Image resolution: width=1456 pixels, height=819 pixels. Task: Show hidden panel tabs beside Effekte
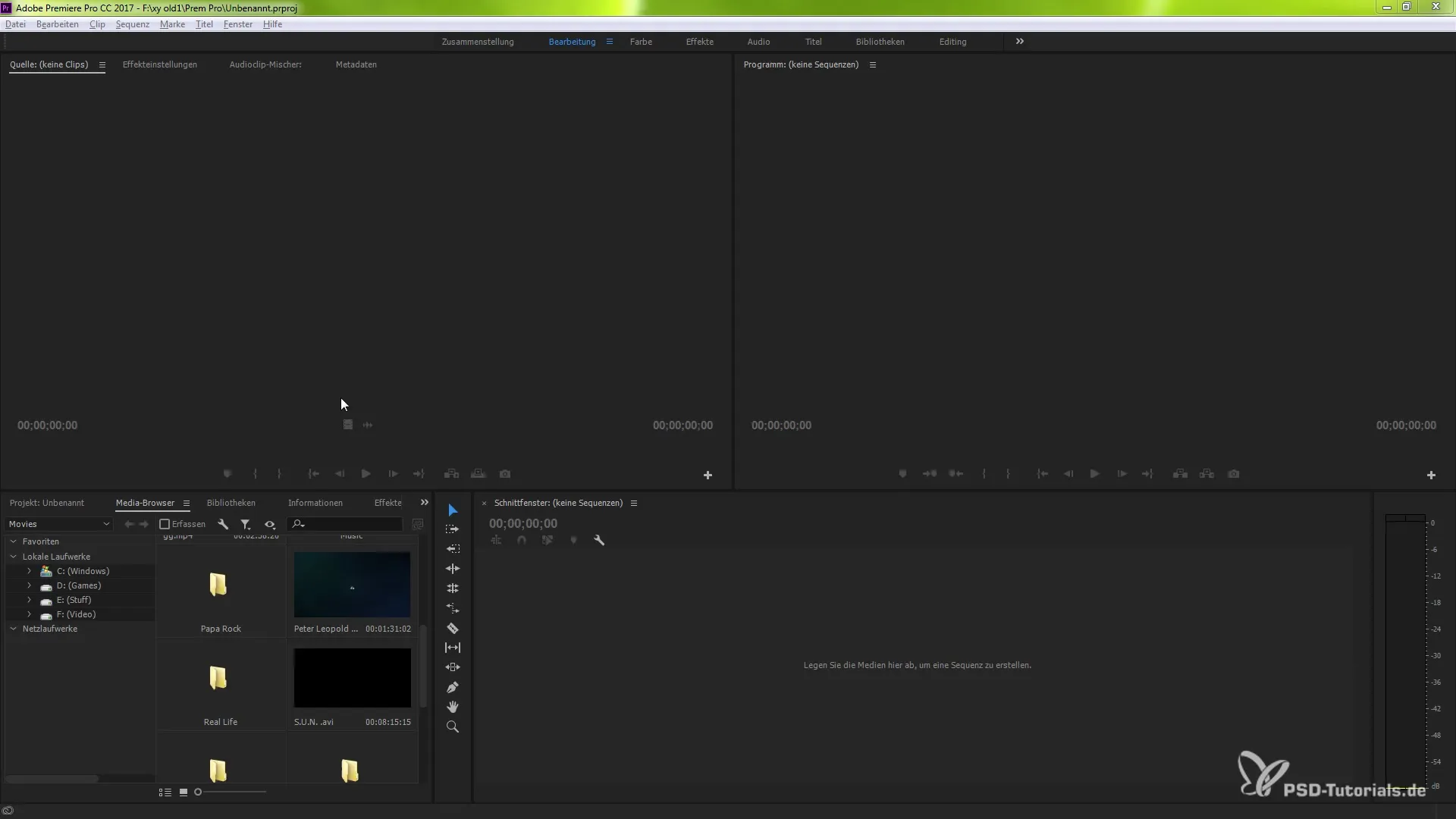tap(425, 503)
